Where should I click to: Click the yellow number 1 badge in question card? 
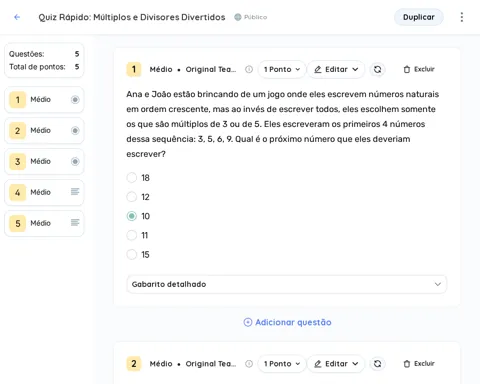(x=134, y=69)
